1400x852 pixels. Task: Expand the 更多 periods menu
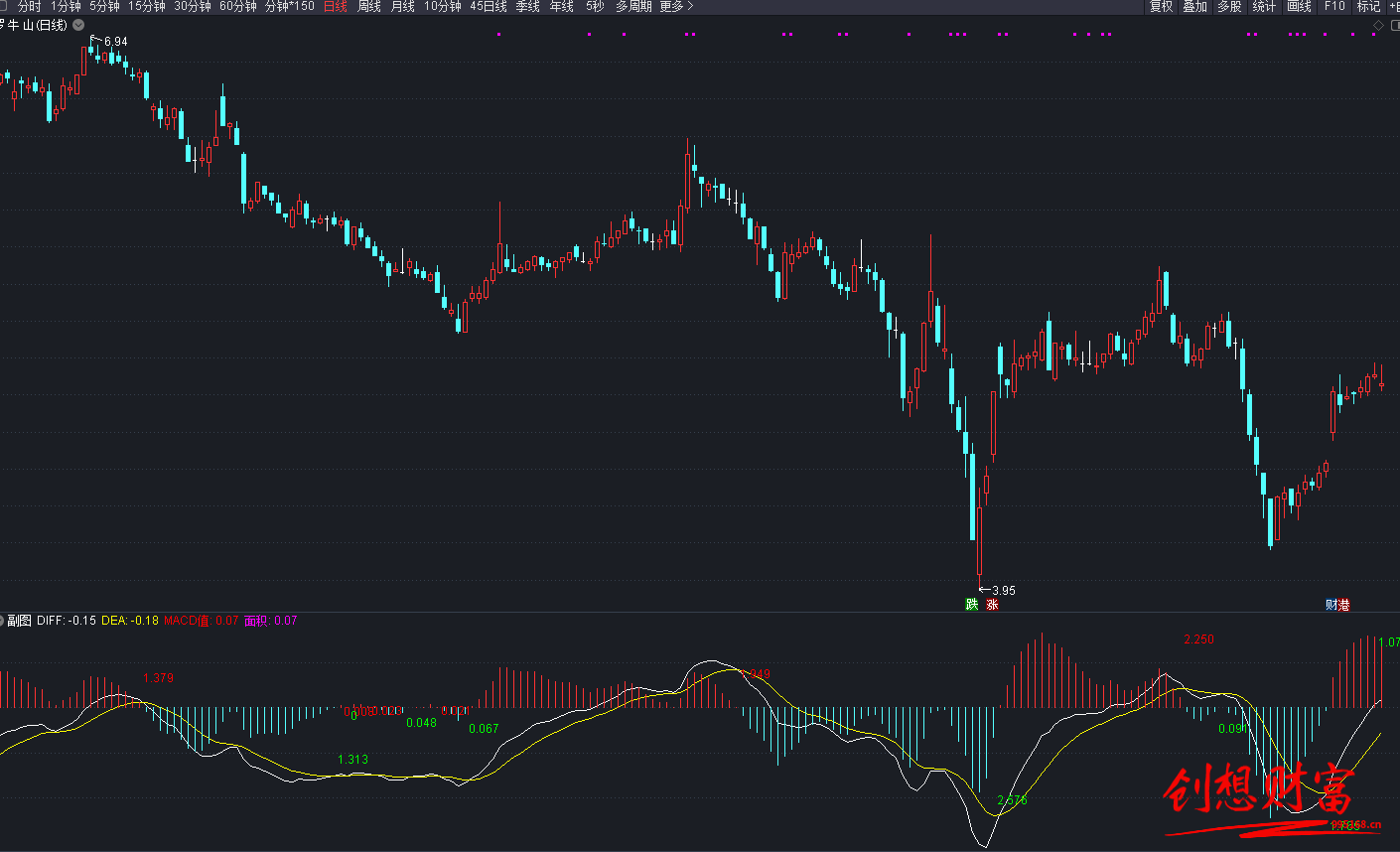tap(676, 6)
